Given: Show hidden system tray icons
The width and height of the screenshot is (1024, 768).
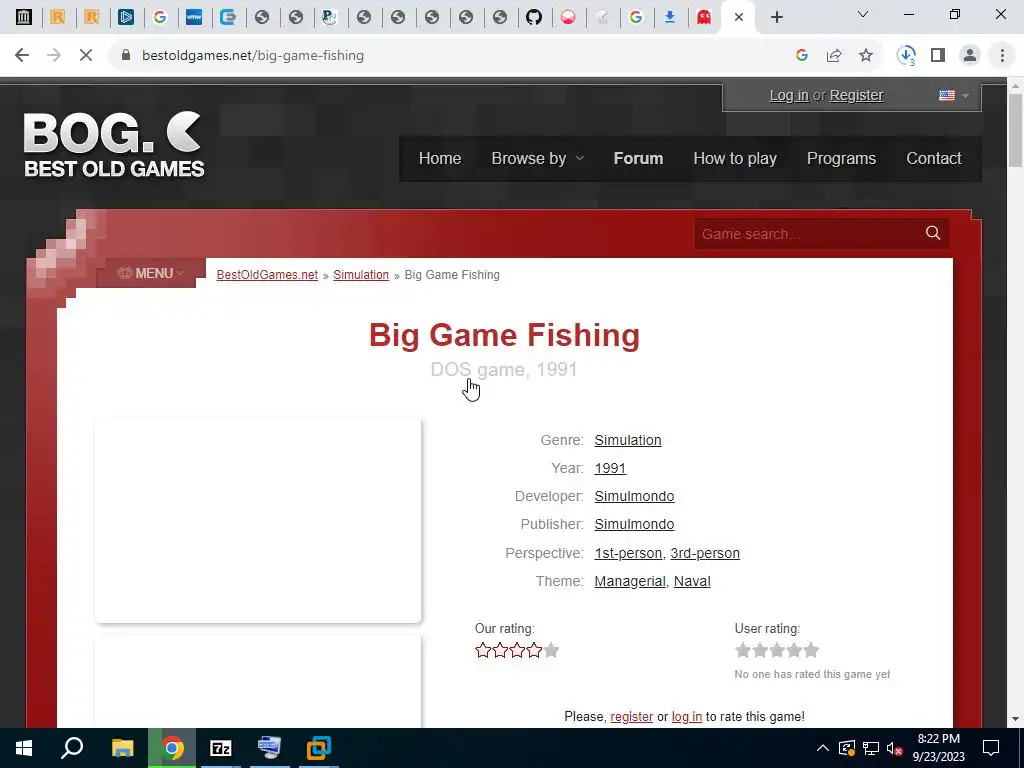Looking at the screenshot, I should (823, 748).
